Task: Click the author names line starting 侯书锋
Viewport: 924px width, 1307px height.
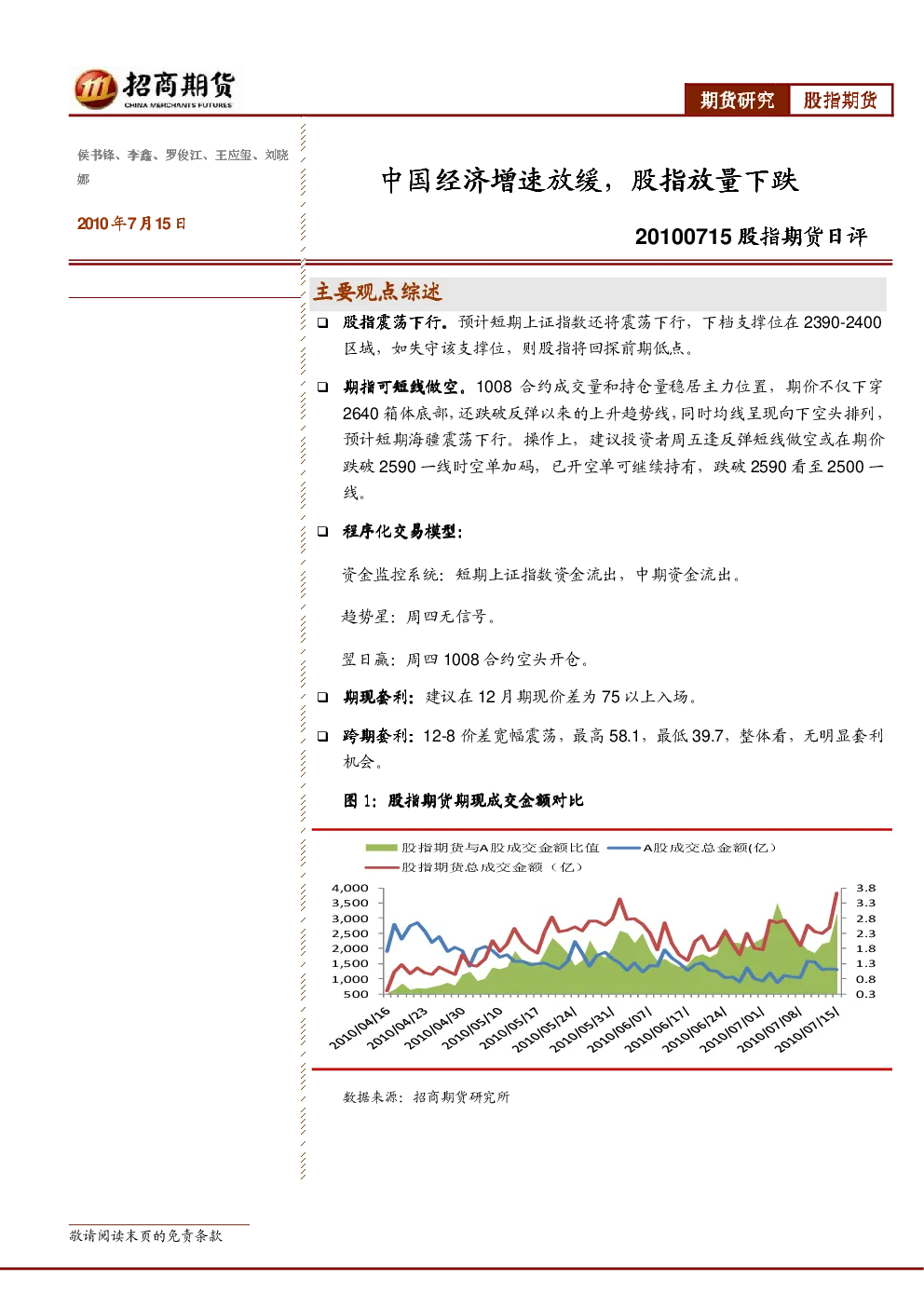Action: point(183,167)
